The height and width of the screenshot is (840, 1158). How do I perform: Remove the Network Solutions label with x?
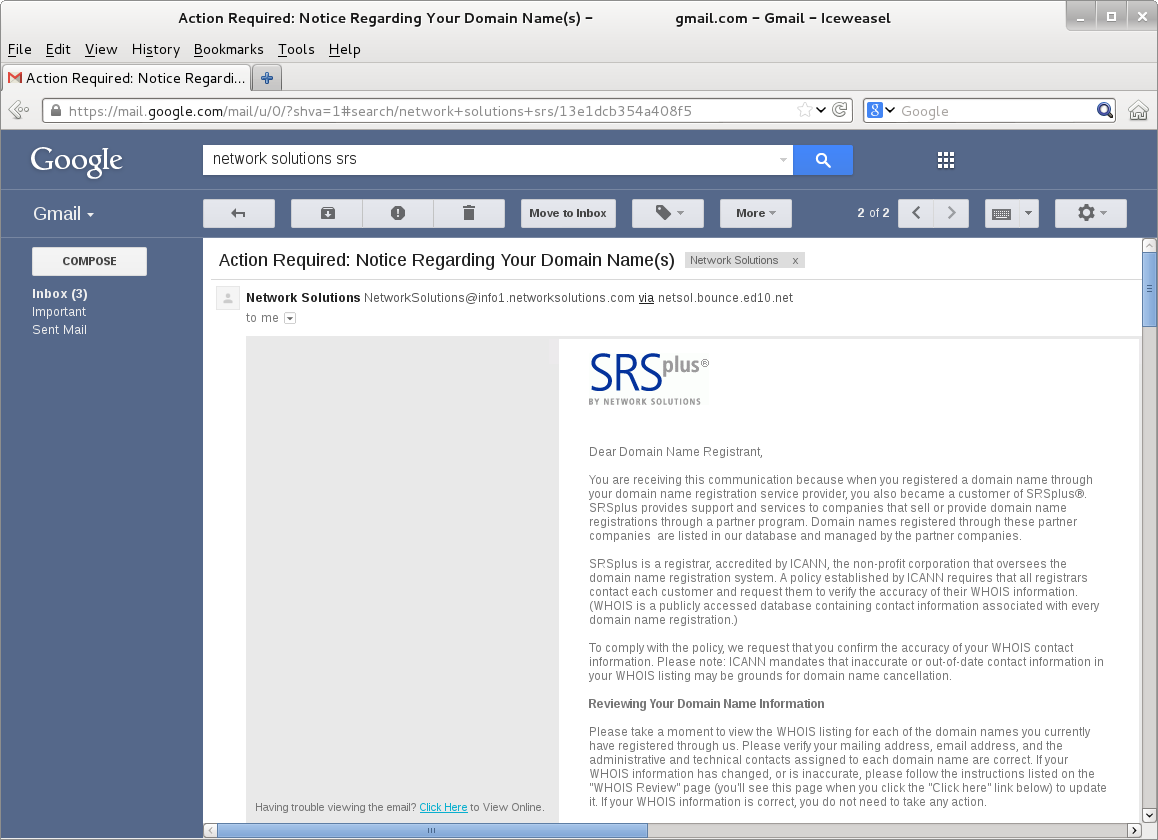(x=795, y=261)
